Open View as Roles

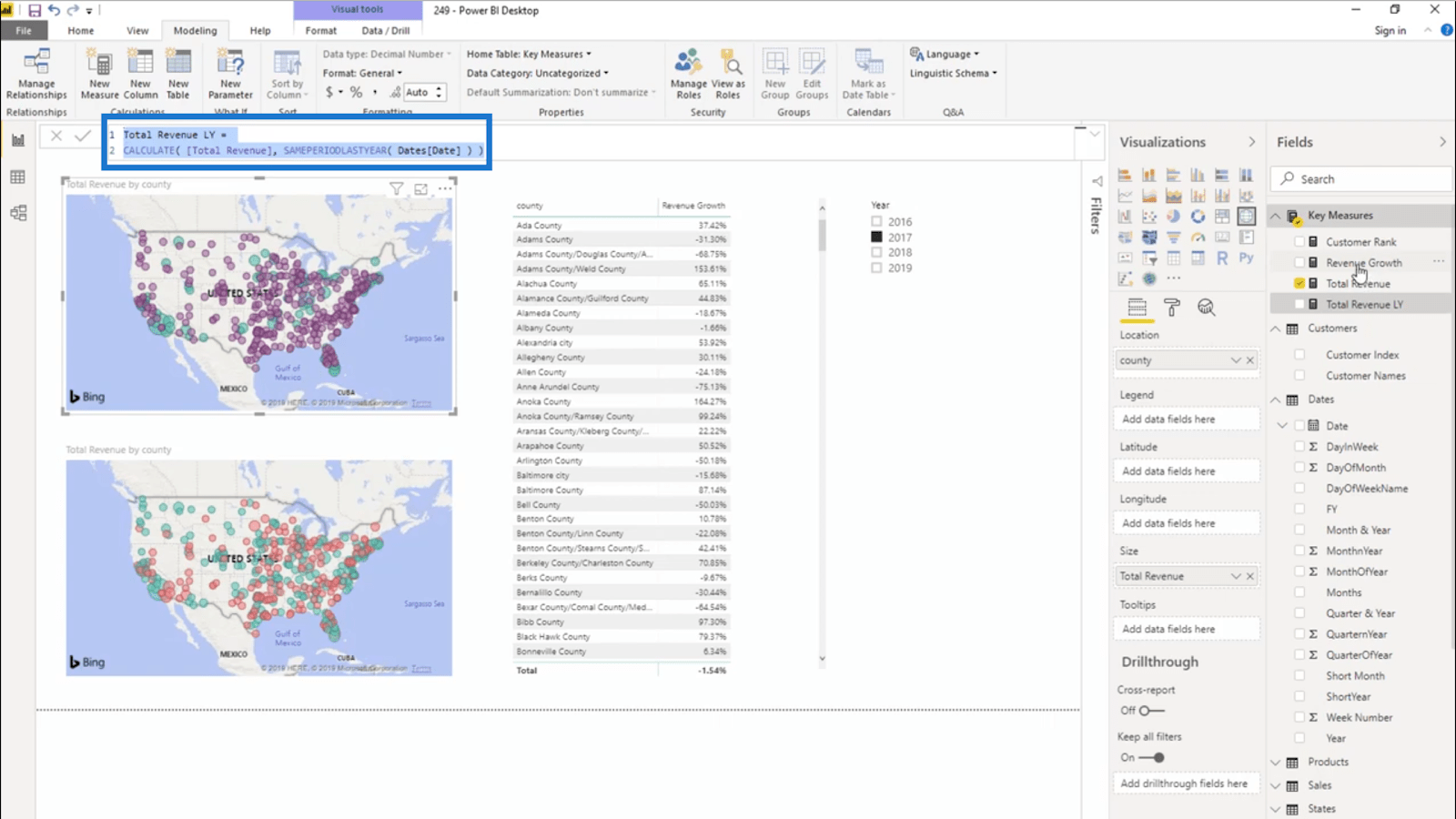pos(728,75)
